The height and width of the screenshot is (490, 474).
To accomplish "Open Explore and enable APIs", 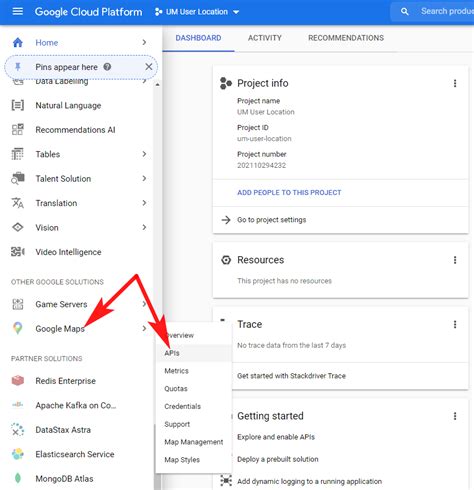I will coord(276,437).
